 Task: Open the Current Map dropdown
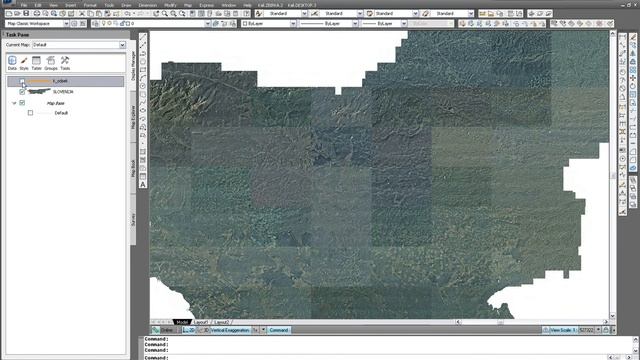[122, 45]
